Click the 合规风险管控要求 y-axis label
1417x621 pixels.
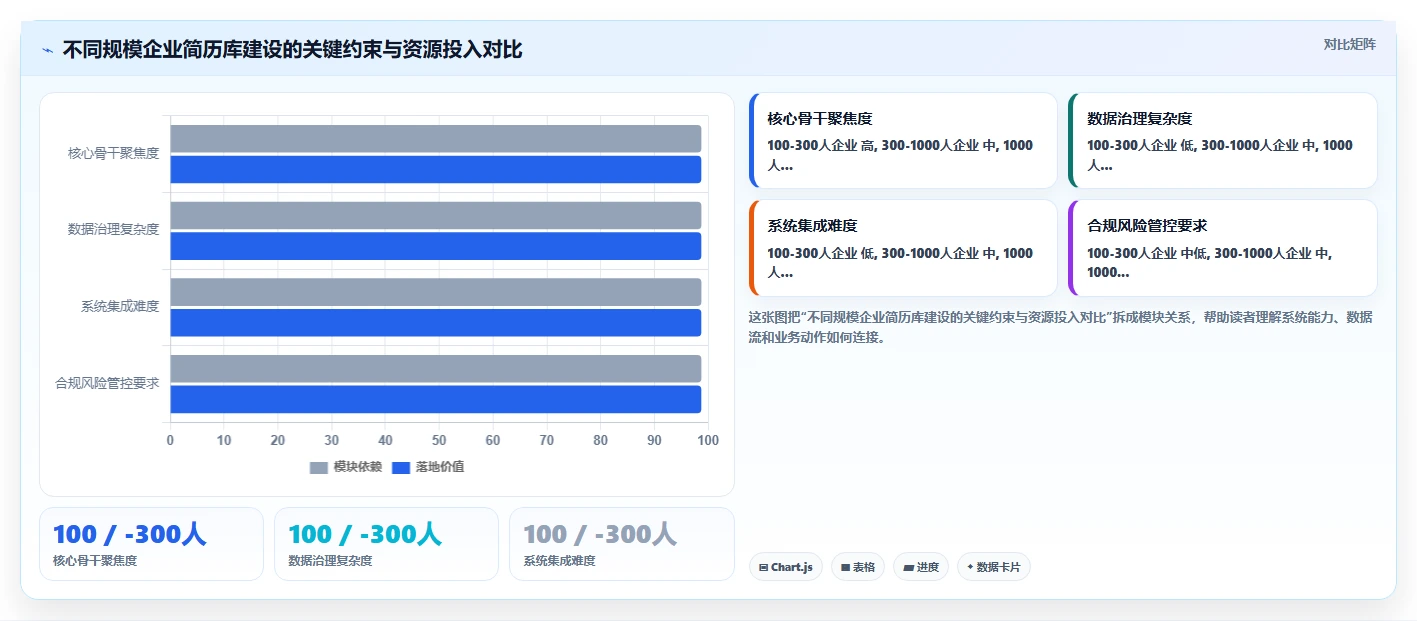(x=107, y=383)
